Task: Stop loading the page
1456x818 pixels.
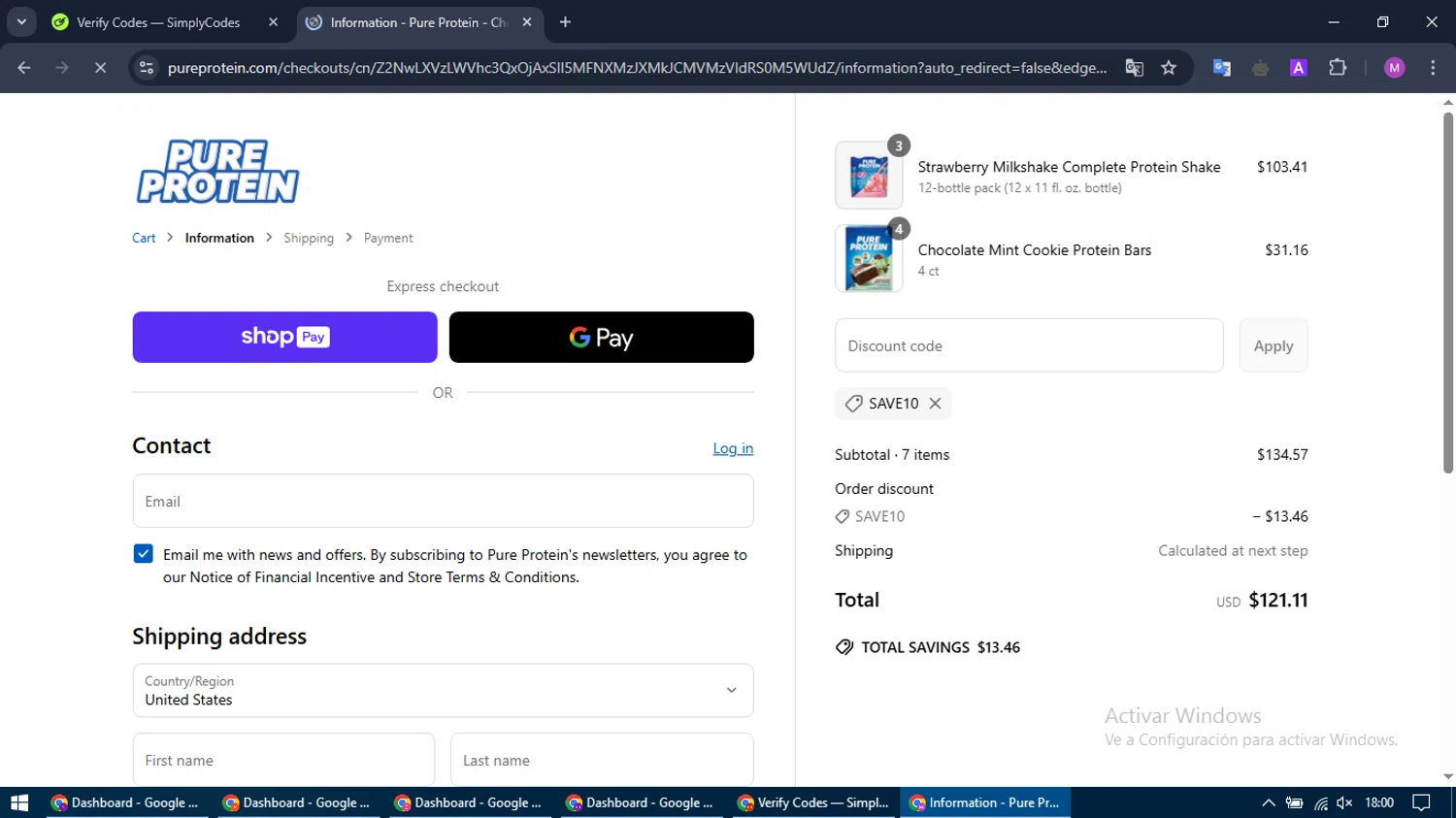Action: pos(100,68)
